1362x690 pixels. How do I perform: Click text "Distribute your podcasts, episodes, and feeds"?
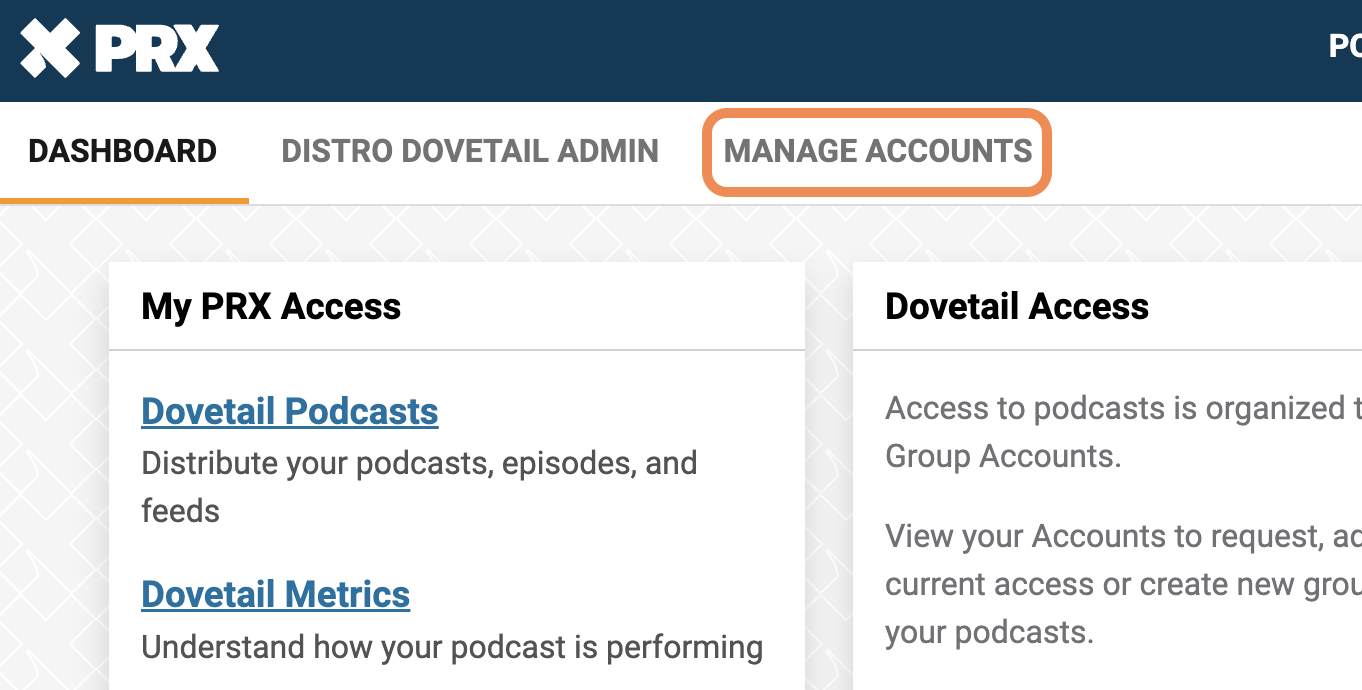coord(419,487)
